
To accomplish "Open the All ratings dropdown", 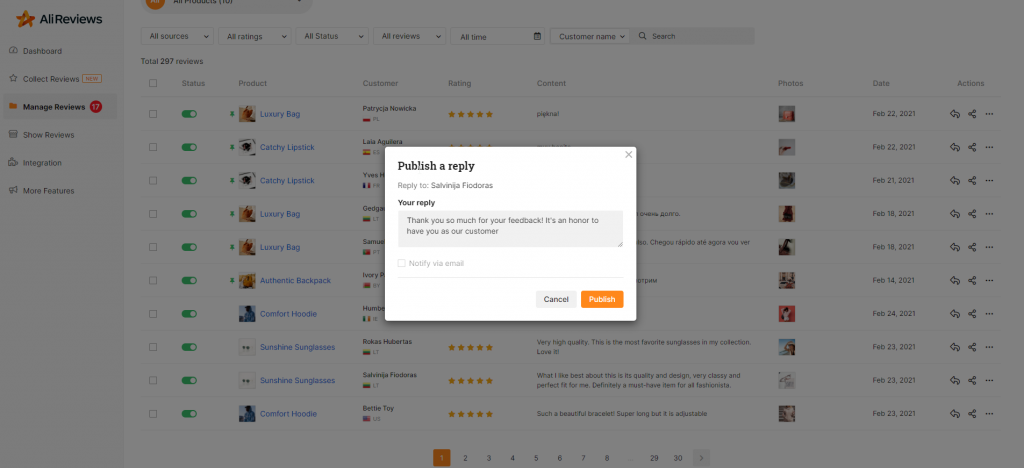I will tap(255, 36).
